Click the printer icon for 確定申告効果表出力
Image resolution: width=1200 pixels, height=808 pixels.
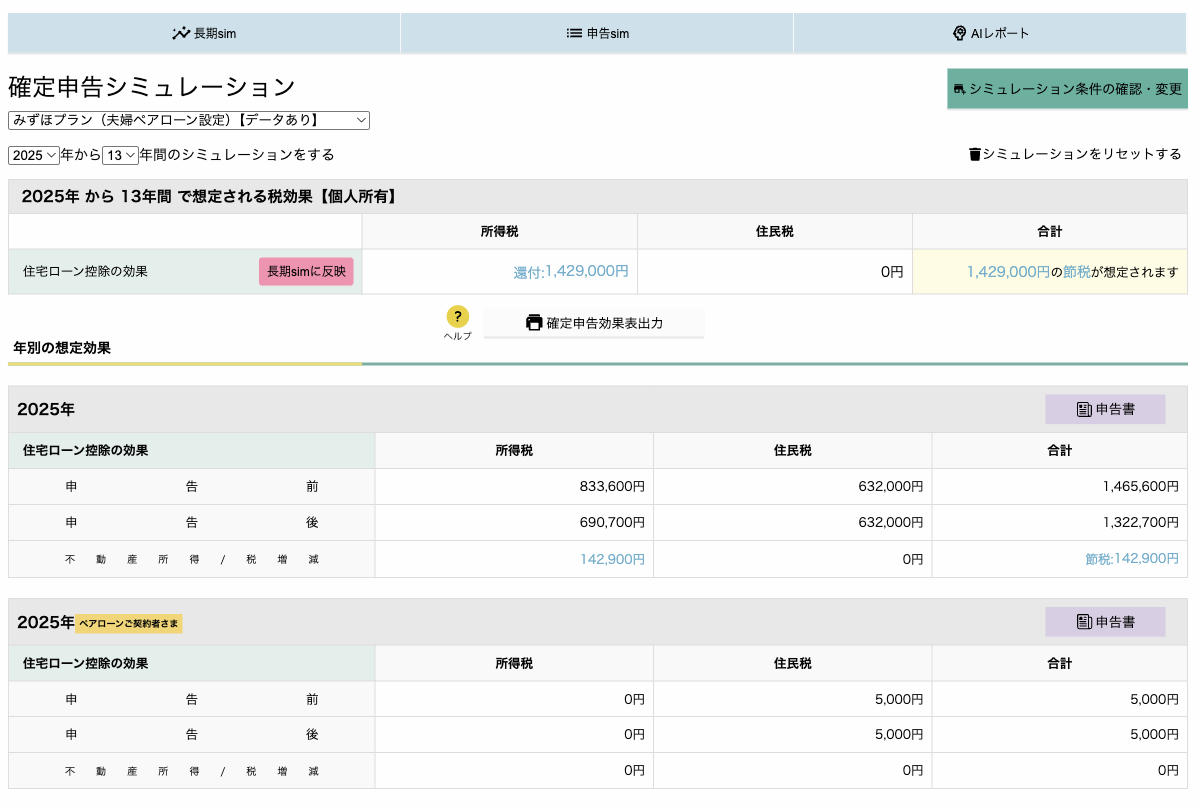coord(534,323)
